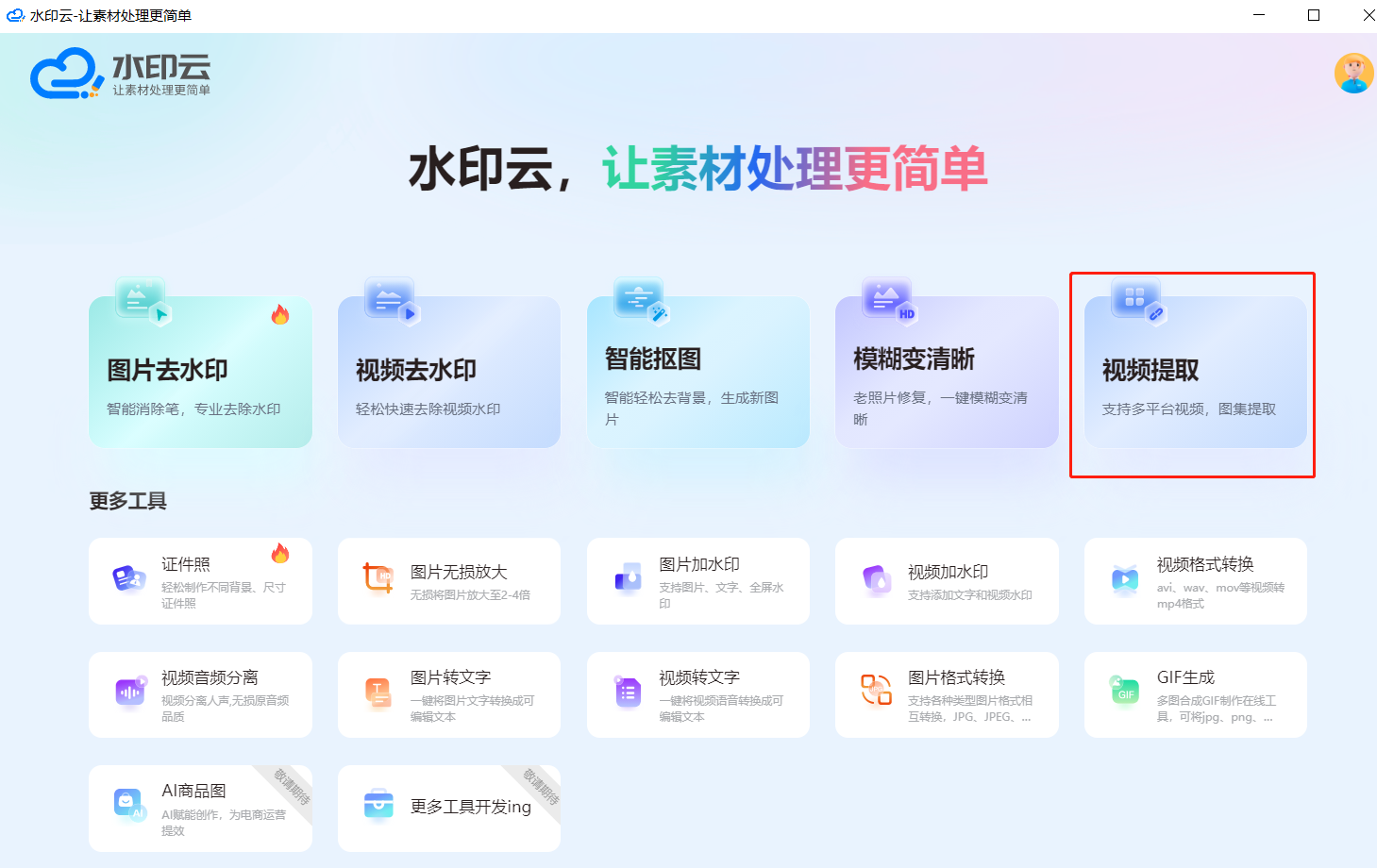This screenshot has width=1377, height=868.
Task: Open the 图片加水印 add image watermark tool
Action: 698,581
